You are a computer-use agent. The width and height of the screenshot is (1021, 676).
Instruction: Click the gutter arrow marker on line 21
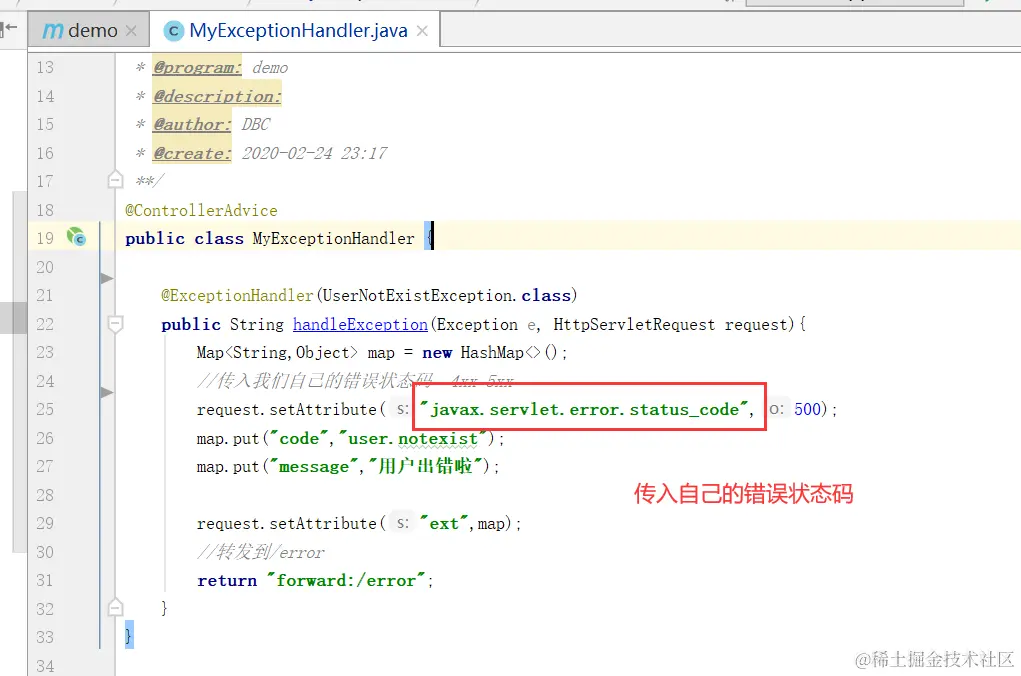pyautogui.click(x=107, y=279)
